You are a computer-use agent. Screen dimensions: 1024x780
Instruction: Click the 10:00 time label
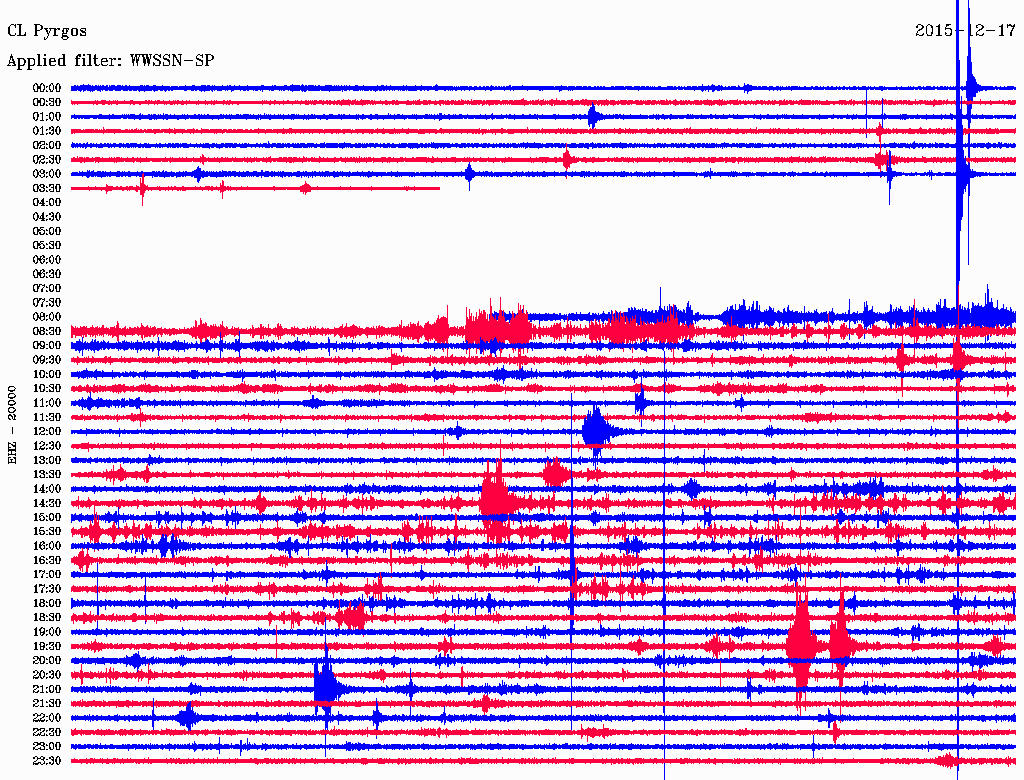pos(47,374)
